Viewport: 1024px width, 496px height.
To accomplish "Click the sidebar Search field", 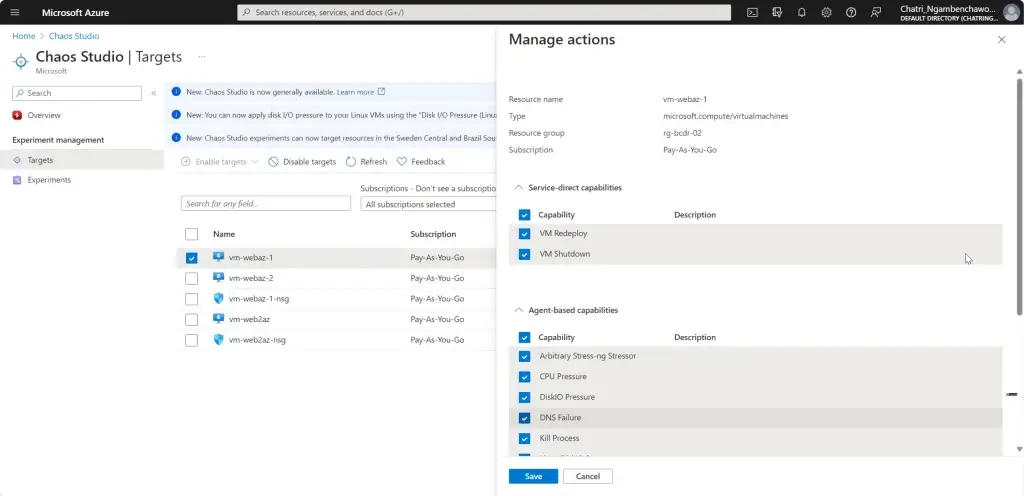I will [77, 93].
